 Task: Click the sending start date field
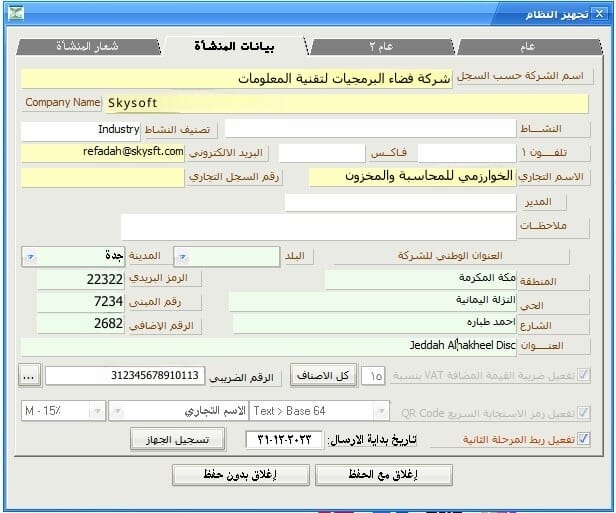pos(284,439)
